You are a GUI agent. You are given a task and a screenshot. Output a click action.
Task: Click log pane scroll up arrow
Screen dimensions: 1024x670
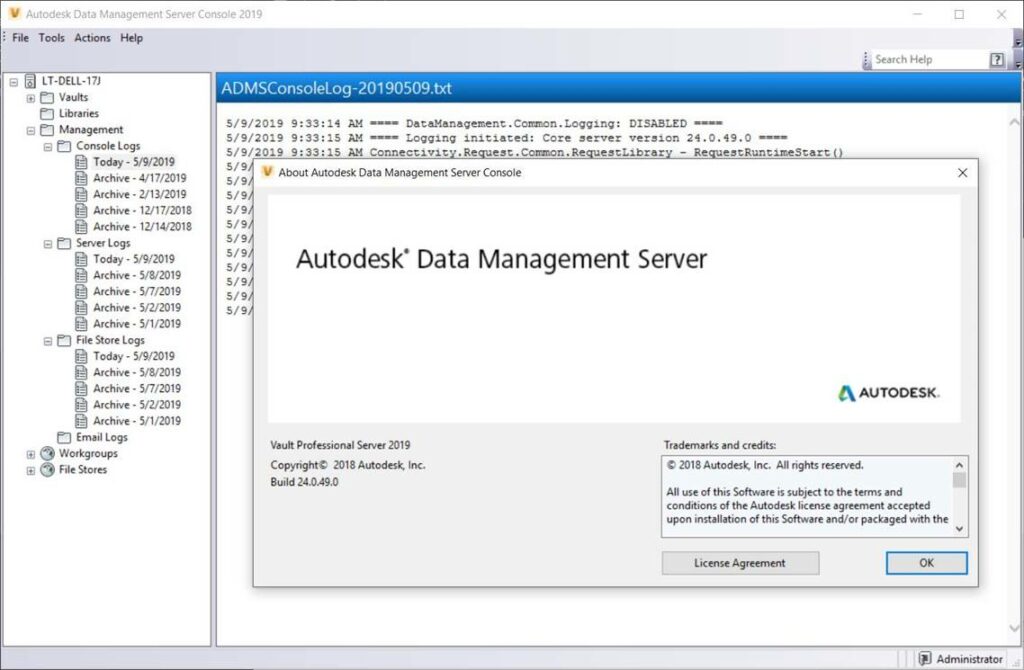click(1014, 122)
